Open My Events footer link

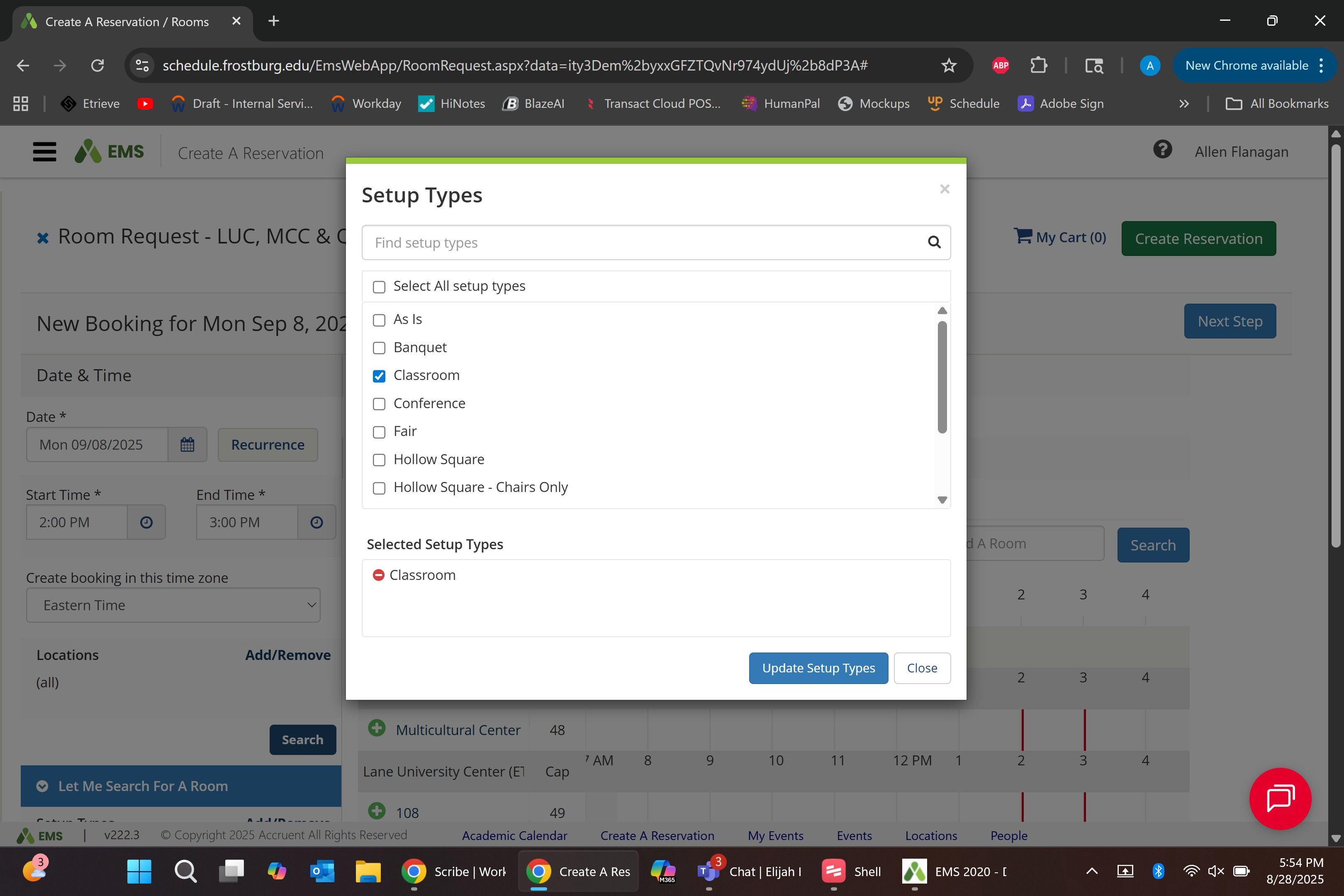pos(775,835)
